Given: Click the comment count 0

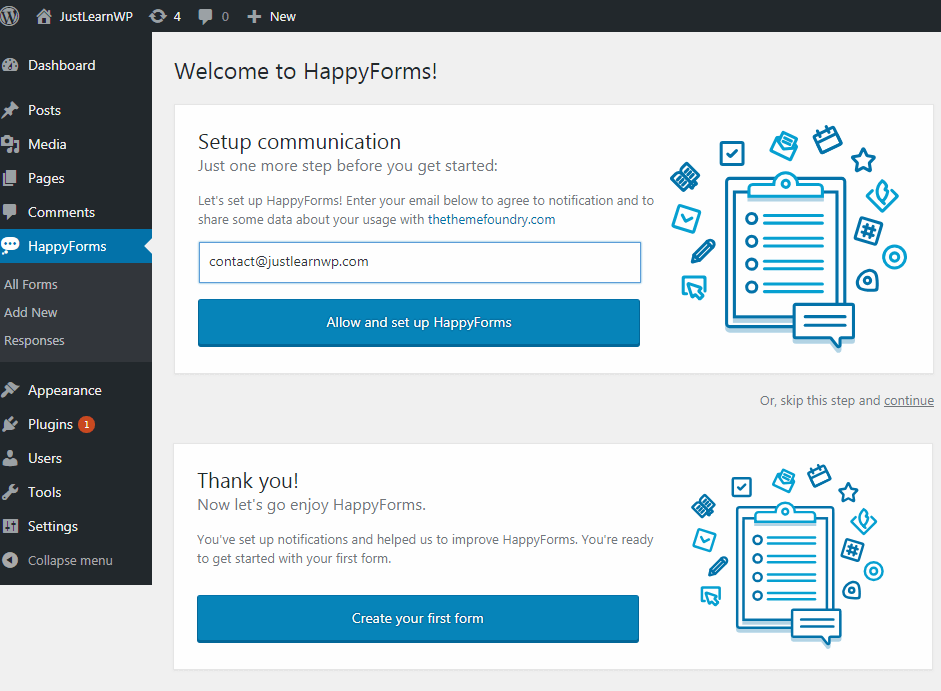Looking at the screenshot, I should (225, 17).
